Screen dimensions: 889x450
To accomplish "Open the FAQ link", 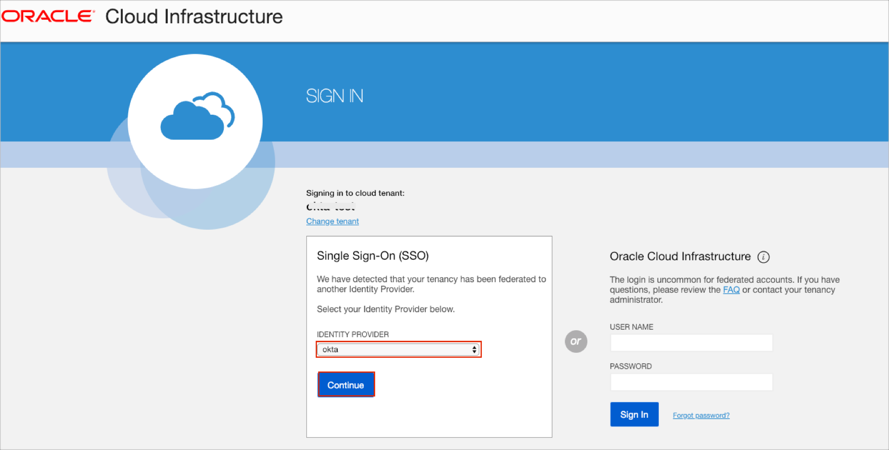I will (731, 290).
